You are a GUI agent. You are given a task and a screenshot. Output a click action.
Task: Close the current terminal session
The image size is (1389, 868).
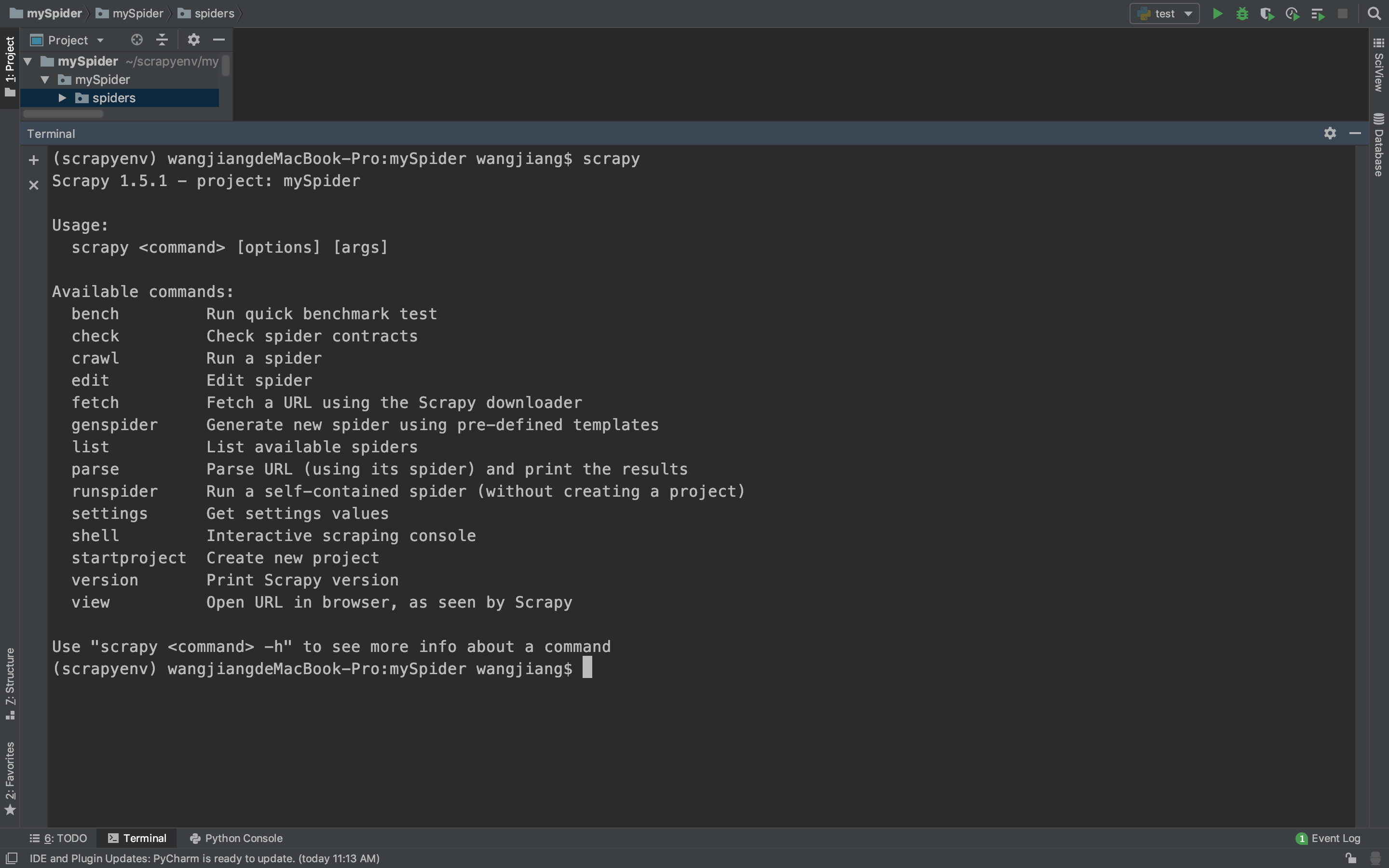point(34,185)
